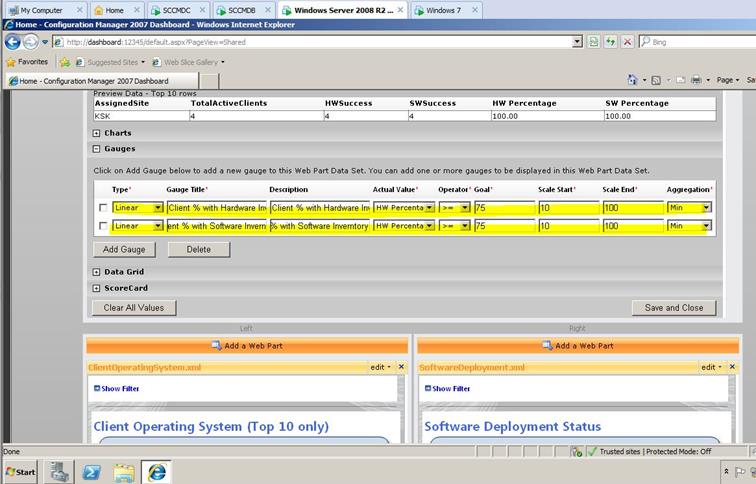Open the Type dropdown in first gauge row
Image resolution: width=756 pixels, height=484 pixels.
coord(157,208)
